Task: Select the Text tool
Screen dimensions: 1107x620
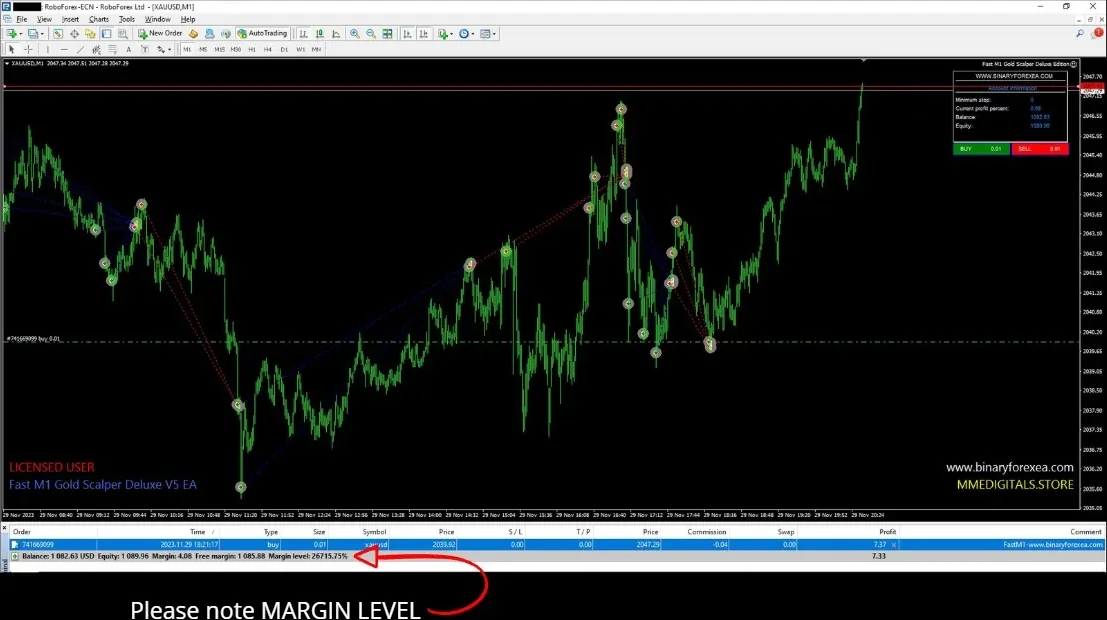Action: coord(128,49)
